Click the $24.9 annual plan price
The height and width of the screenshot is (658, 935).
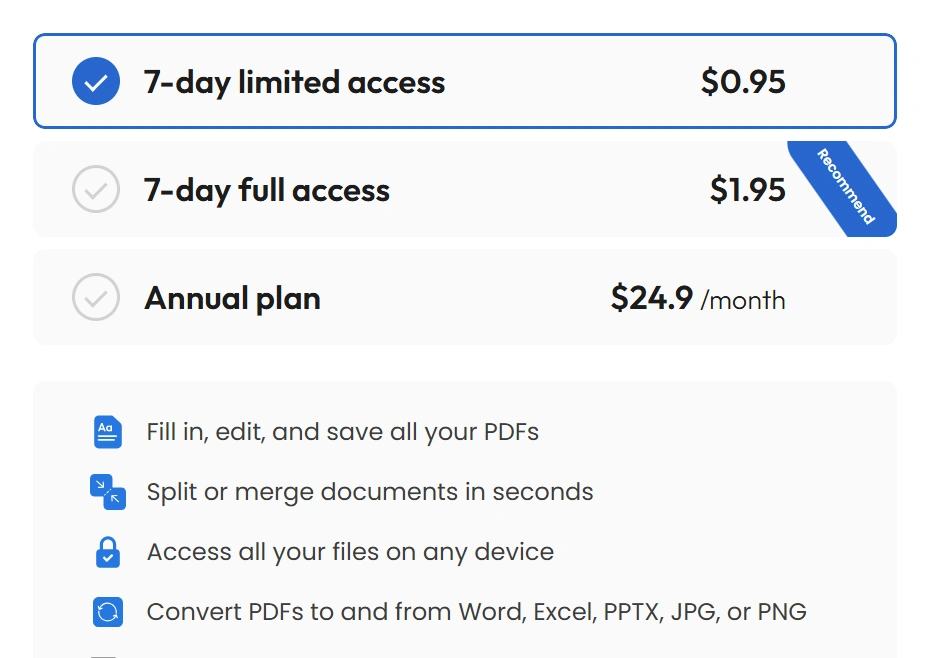(x=651, y=298)
